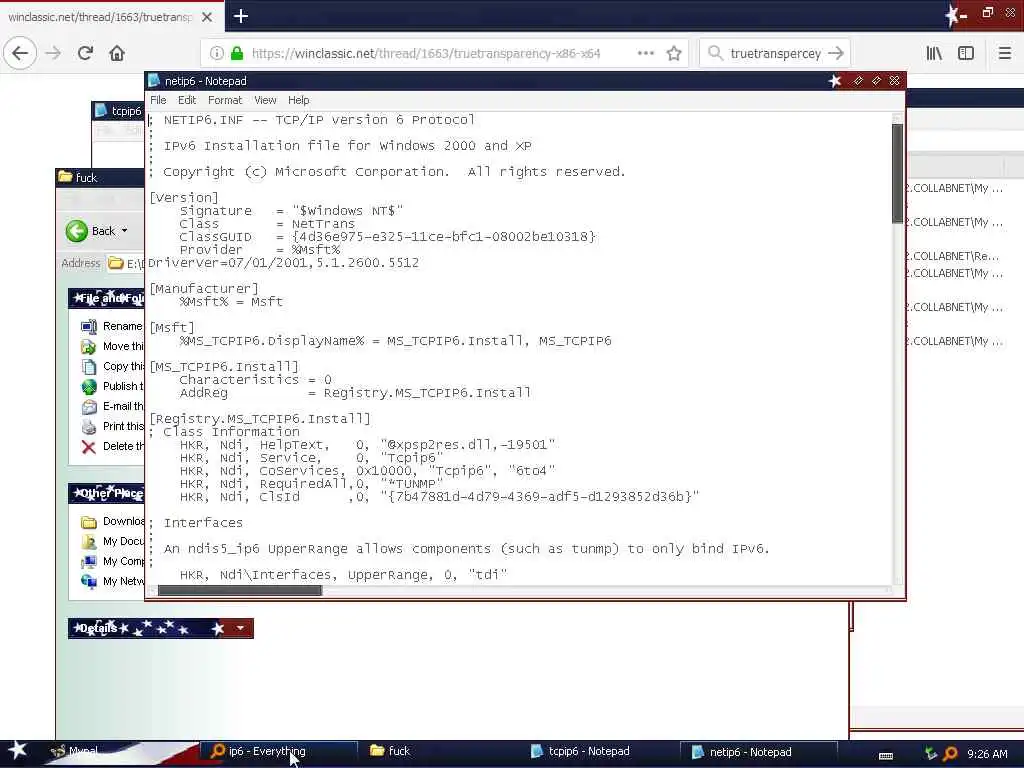Submit the truetranspercey search arrow
This screenshot has width=1024, height=768.
point(835,54)
